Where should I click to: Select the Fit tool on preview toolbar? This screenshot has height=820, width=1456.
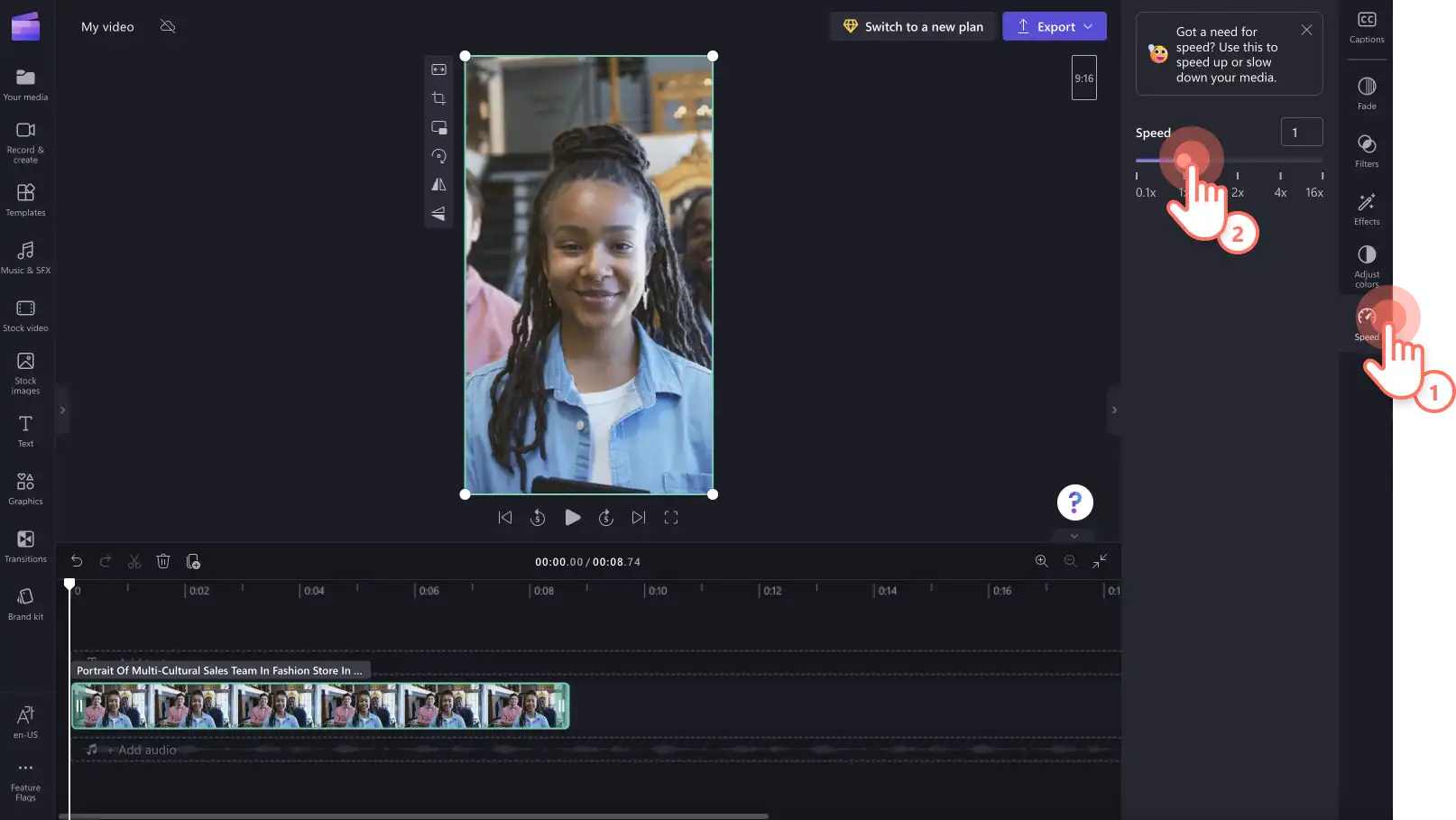click(x=438, y=69)
